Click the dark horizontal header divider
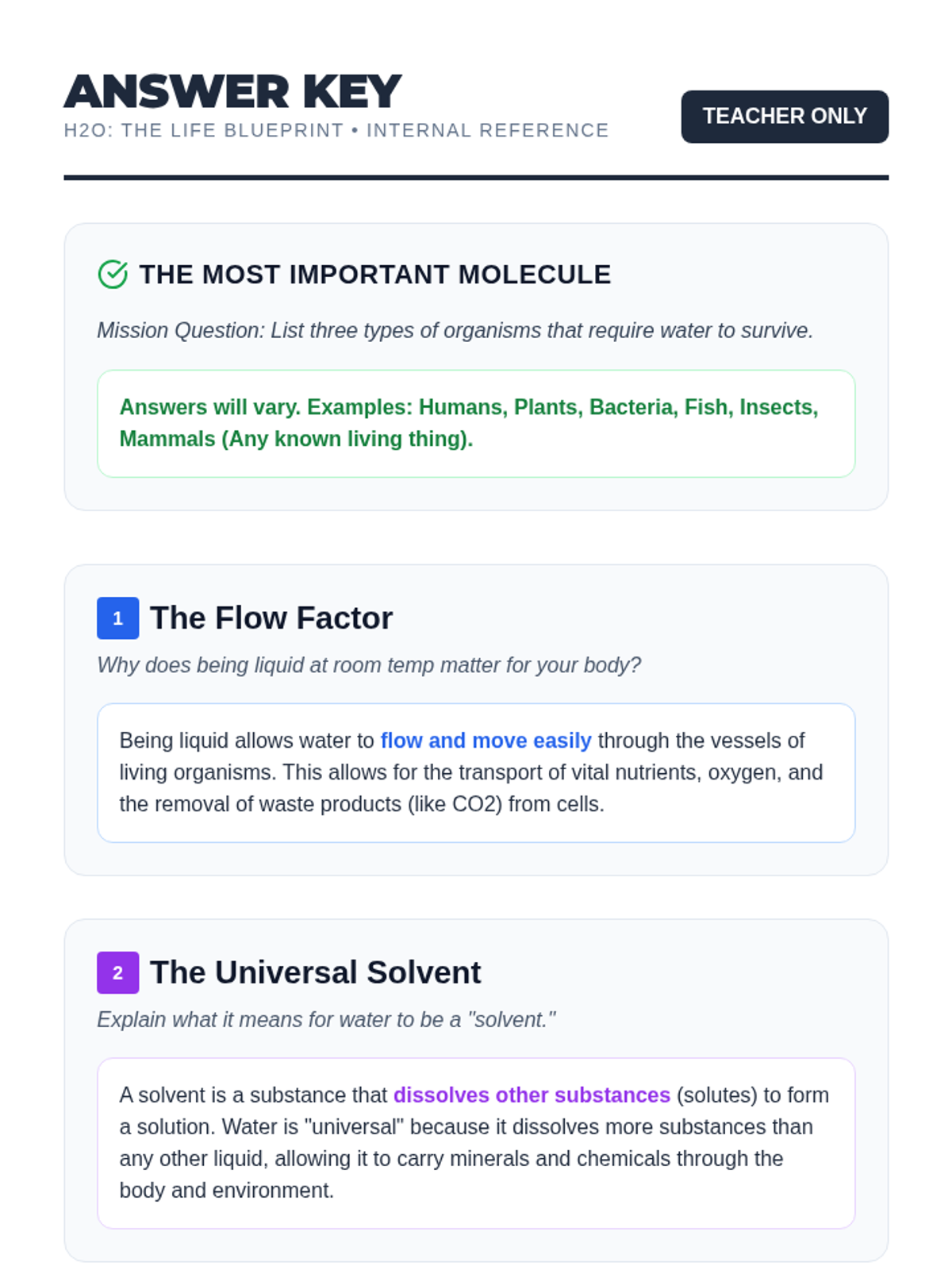 click(x=475, y=178)
